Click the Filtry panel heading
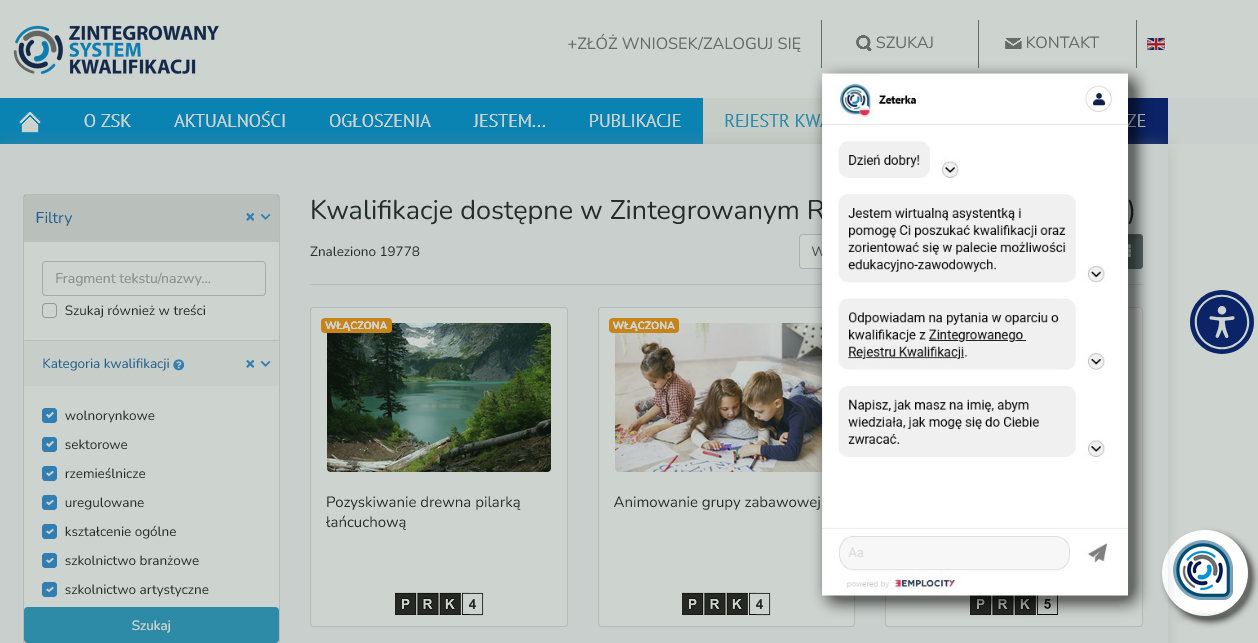 coord(54,217)
